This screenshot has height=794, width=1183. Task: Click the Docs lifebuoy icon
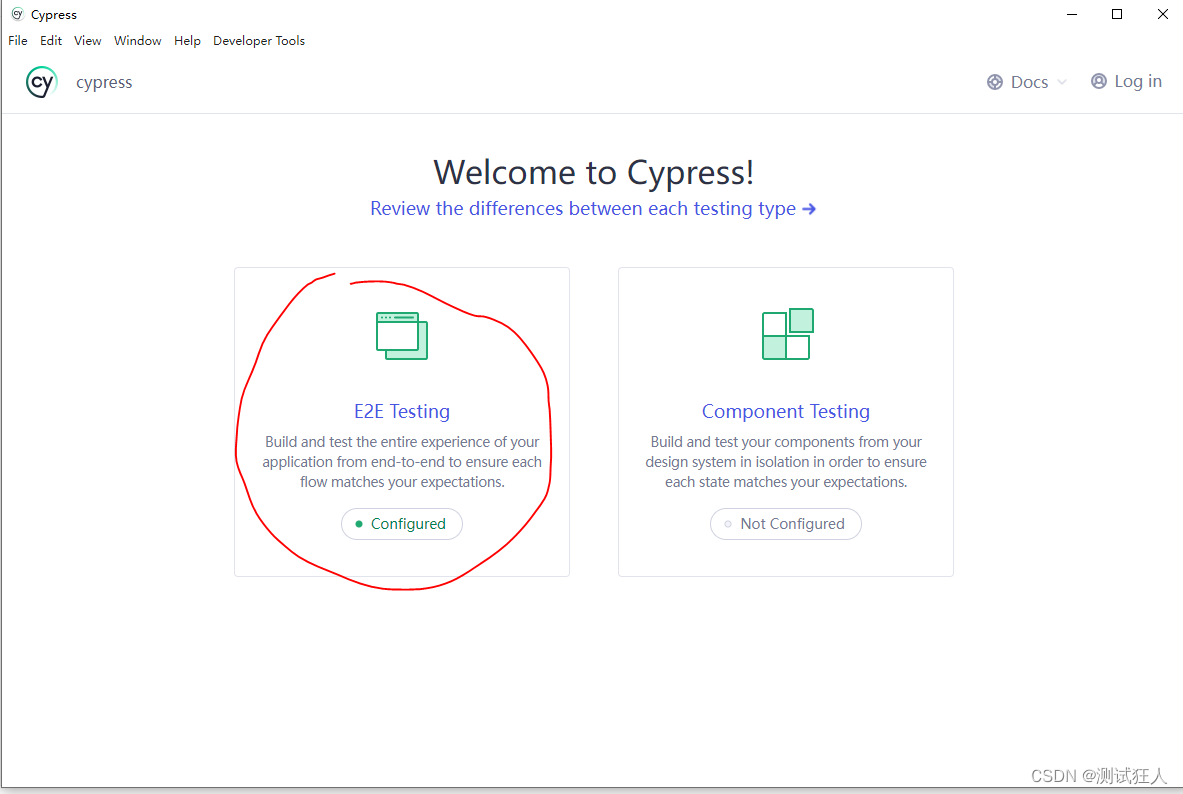(995, 82)
